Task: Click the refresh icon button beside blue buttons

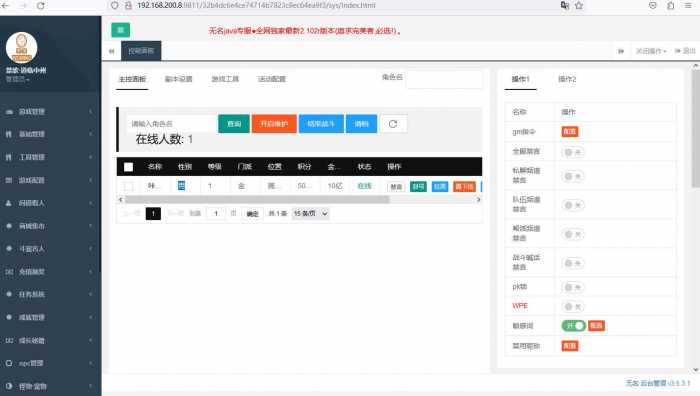Action: coord(393,124)
